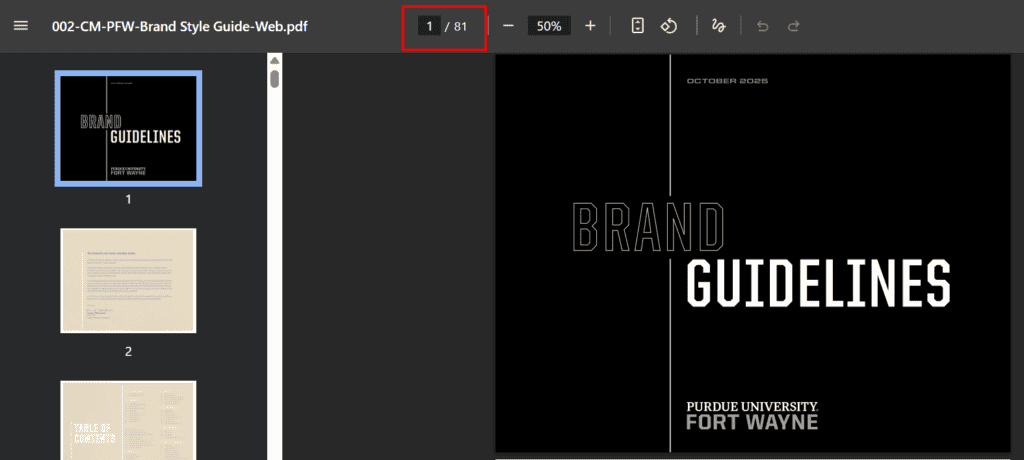Viewport: 1024px width, 460px height.
Task: Click the Undo arrow icon
Action: pos(762,26)
